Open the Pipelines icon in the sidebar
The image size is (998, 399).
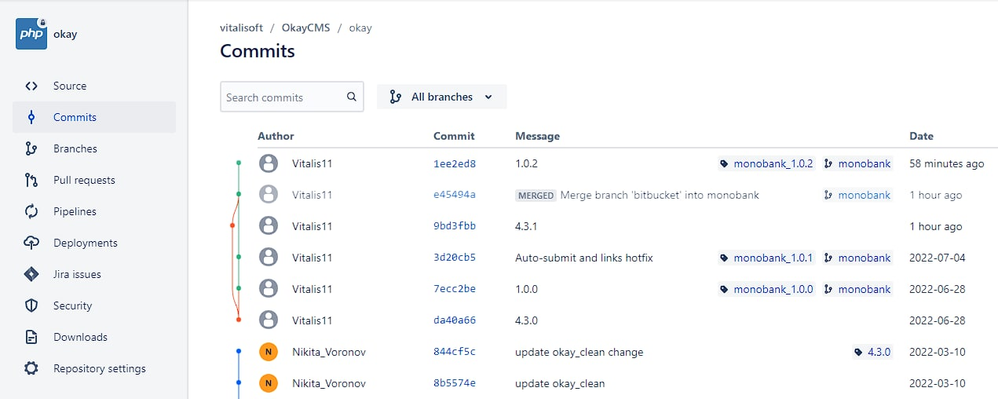[x=31, y=211]
